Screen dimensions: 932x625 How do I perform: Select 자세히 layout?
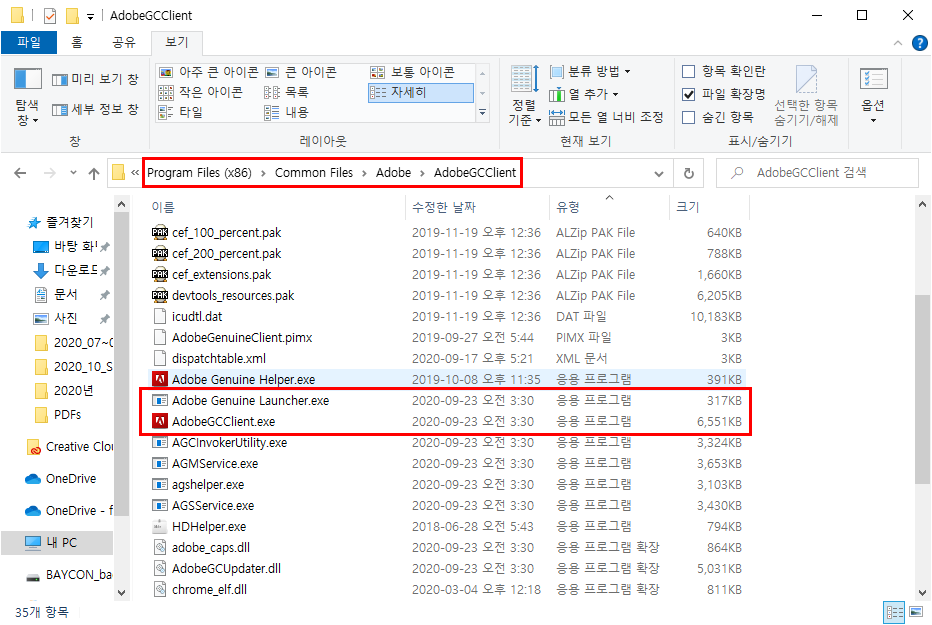421,92
